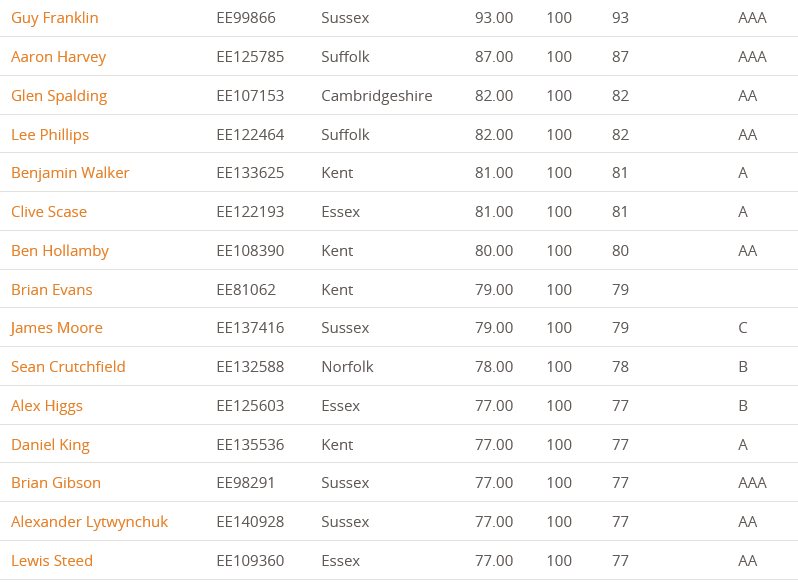Click on Clive Scase's name
This screenshot has height=583, width=798.
49,212
